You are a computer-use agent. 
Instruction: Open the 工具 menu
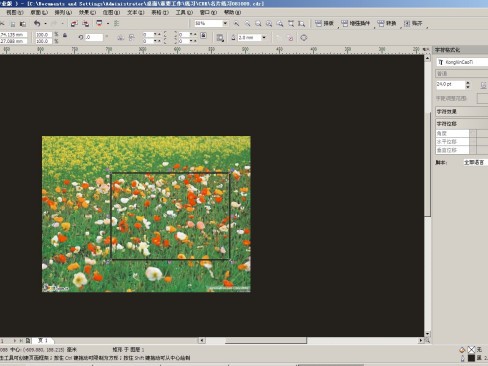tap(184, 12)
